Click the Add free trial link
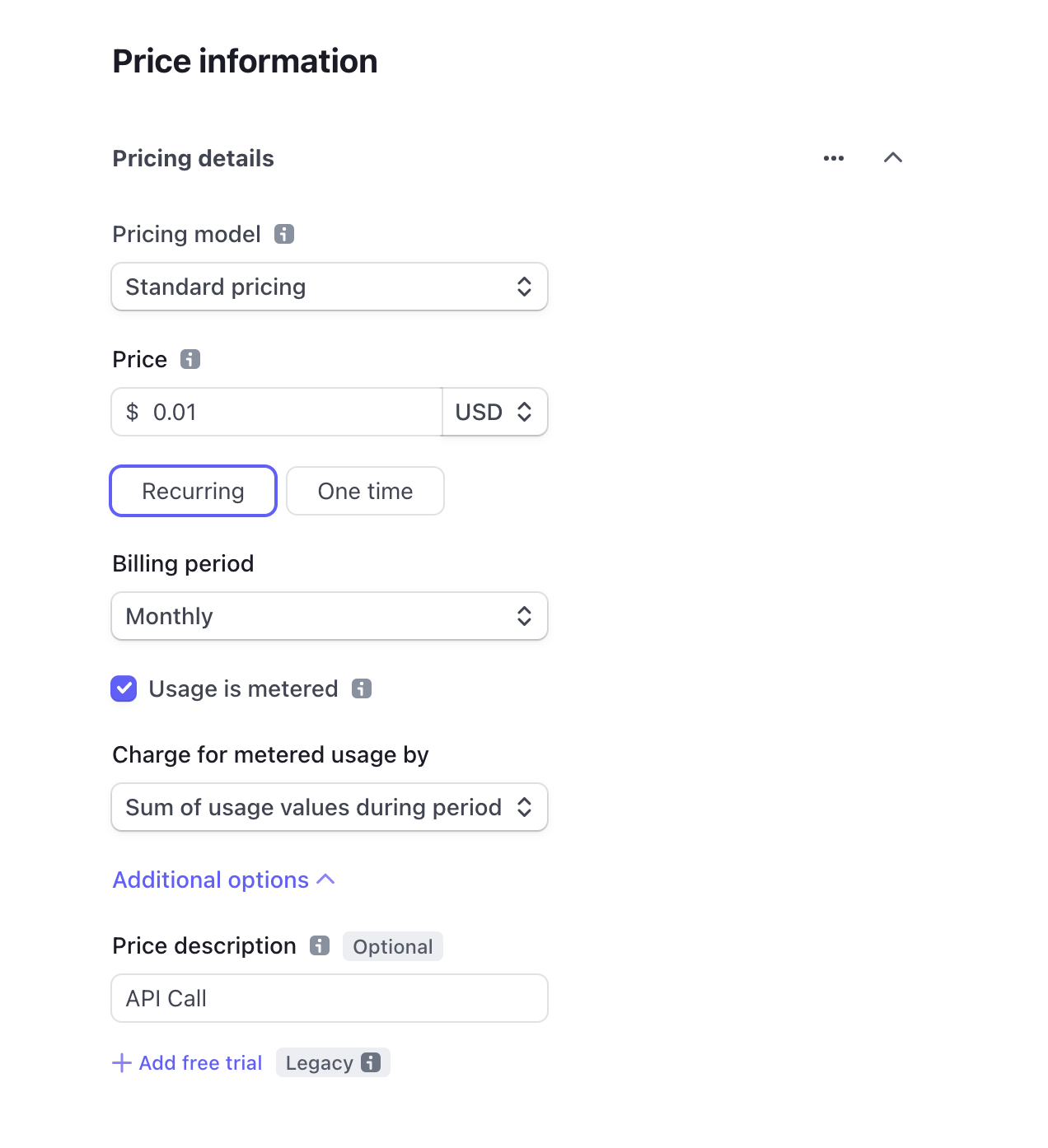The height and width of the screenshot is (1148, 1048). [x=200, y=1062]
